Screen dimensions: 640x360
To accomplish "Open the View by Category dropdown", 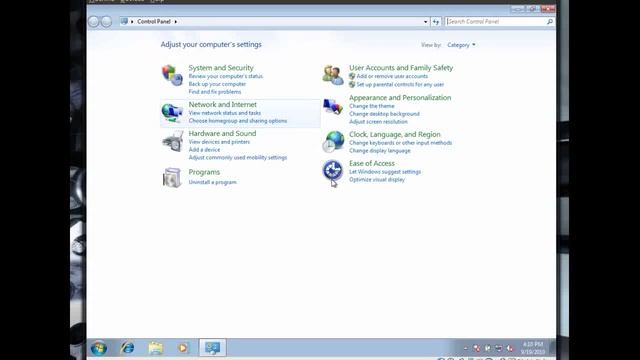I will (x=461, y=45).
